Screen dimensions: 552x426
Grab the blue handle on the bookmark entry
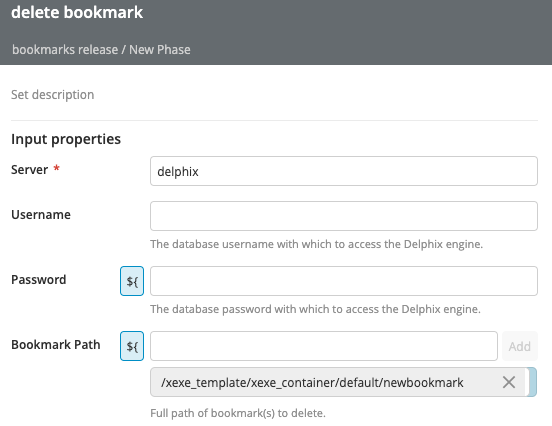pyautogui.click(x=532, y=382)
